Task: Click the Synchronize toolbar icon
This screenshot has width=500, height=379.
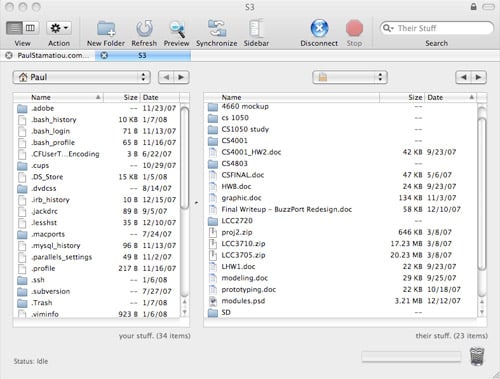Action: tap(217, 28)
